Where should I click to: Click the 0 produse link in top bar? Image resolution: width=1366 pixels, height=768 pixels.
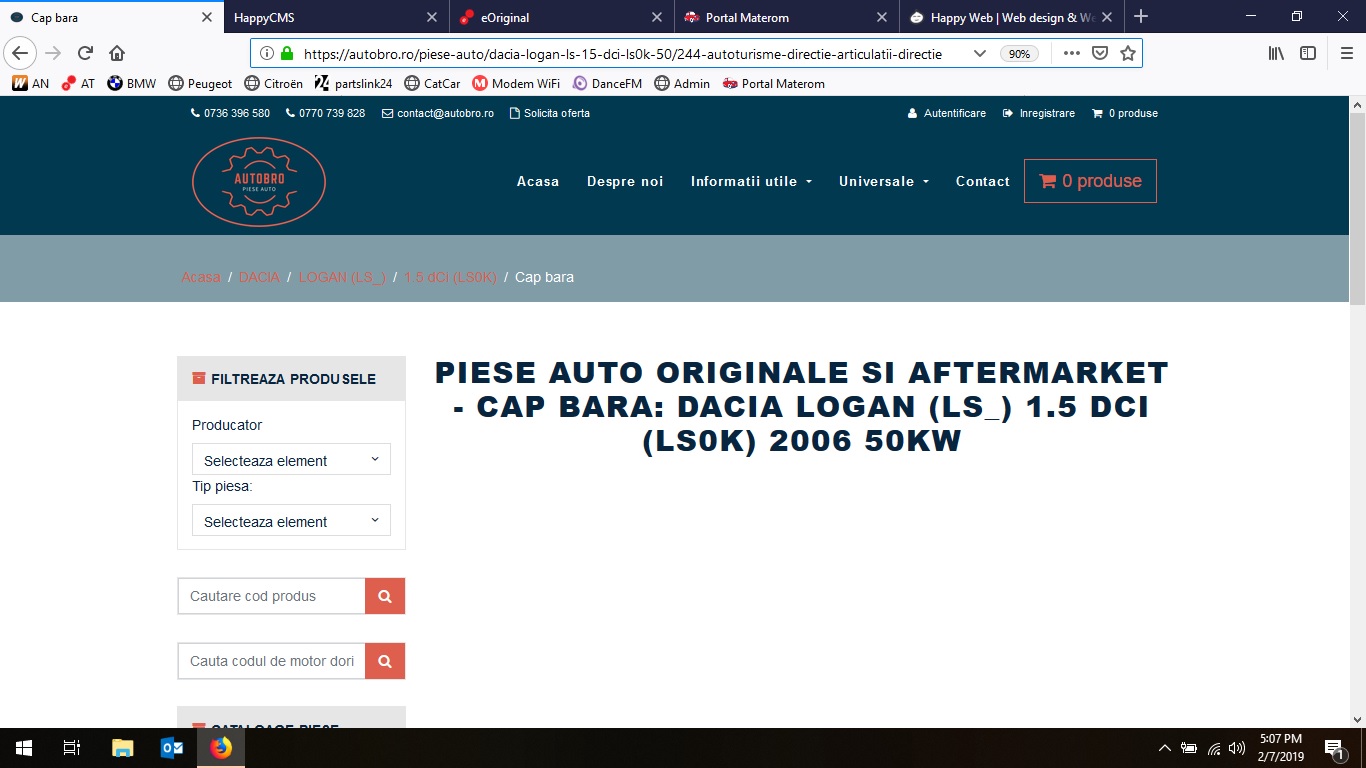point(1125,113)
